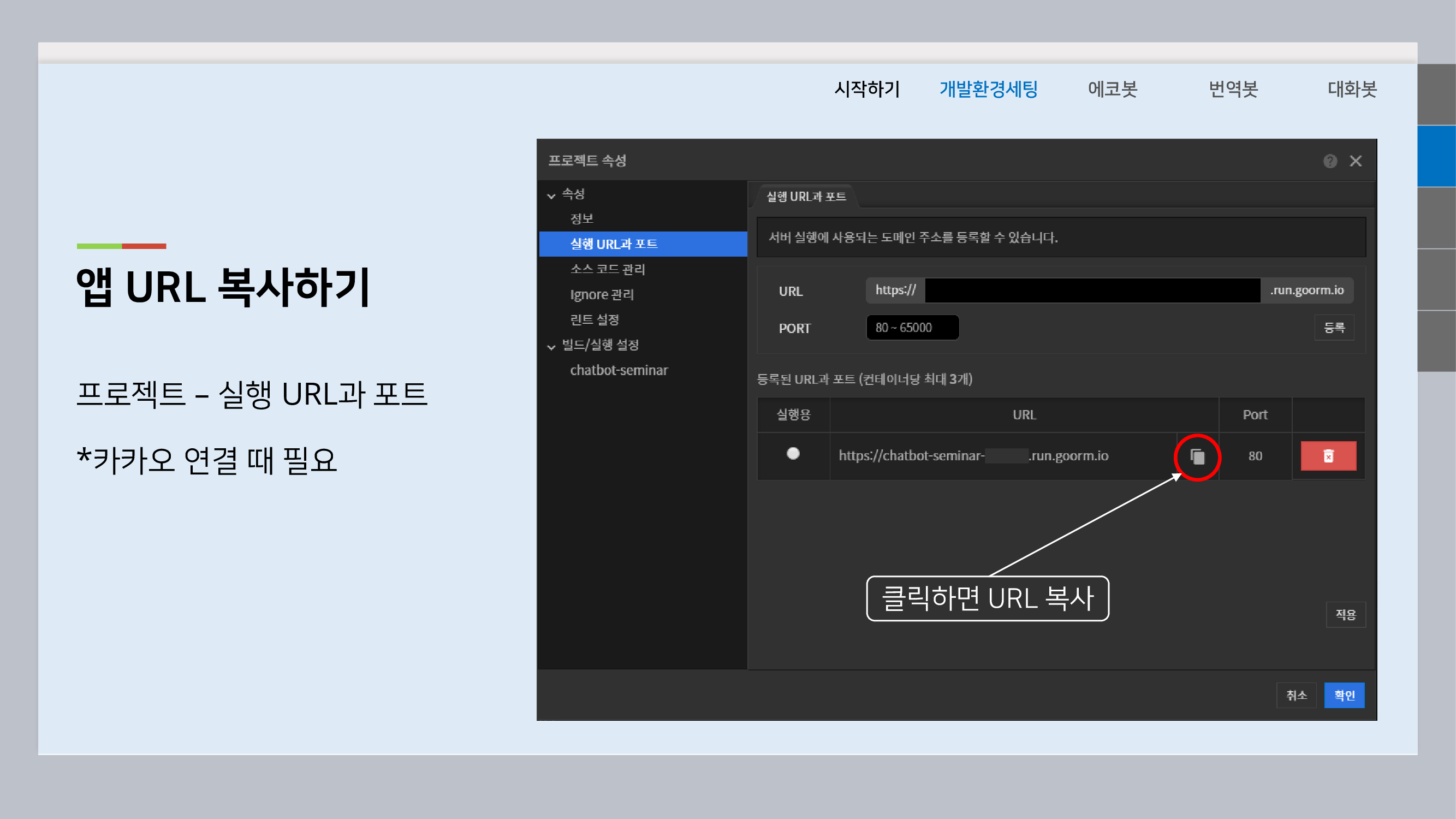Select 소스 코드 관리 in sidebar
This screenshot has height=819, width=1456.
click(x=608, y=269)
